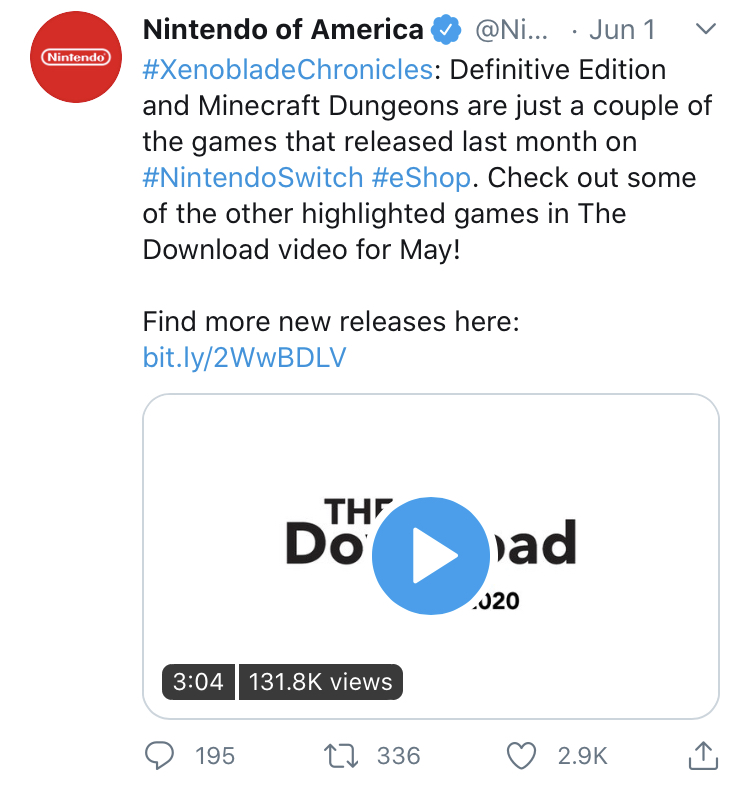Click the 195 replies count
Viewport: 750px width, 791px height.
click(x=215, y=756)
